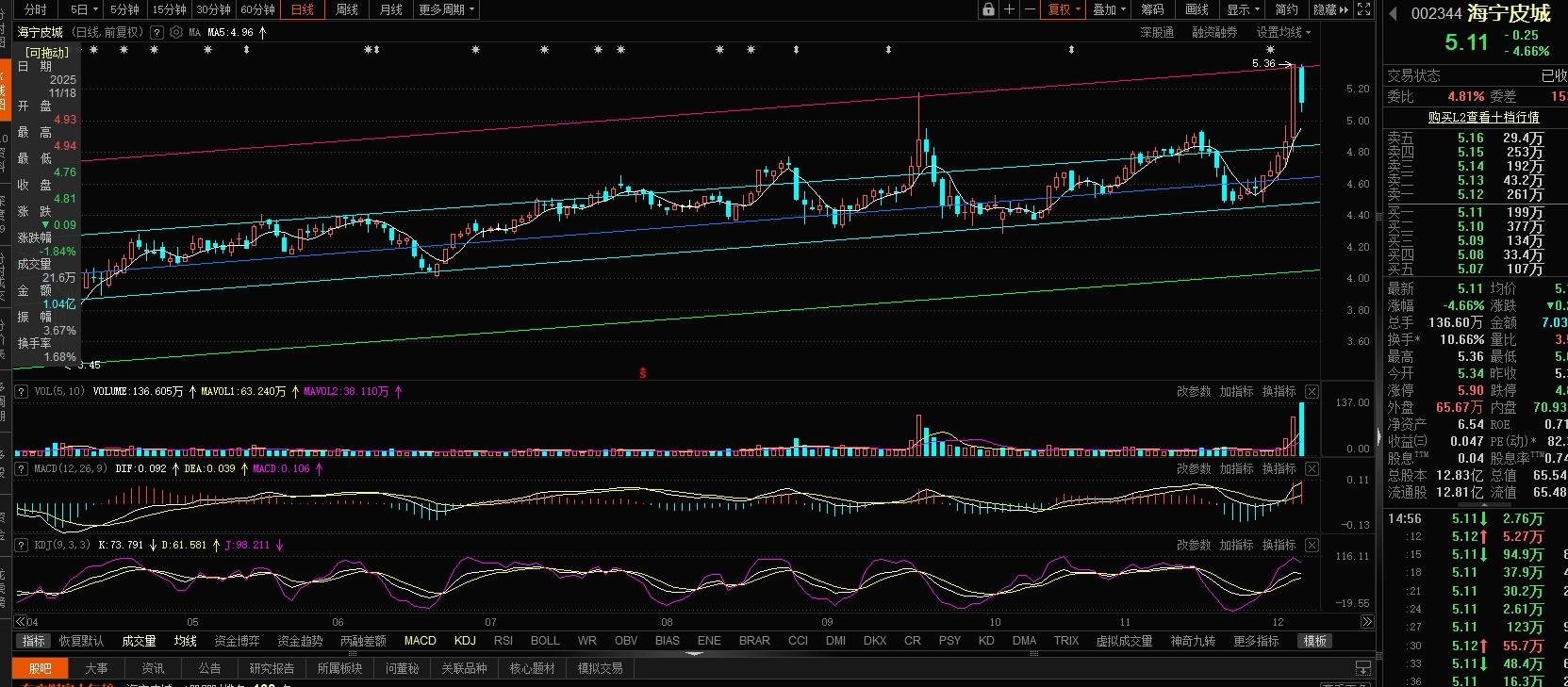Open the 复权 dropdown
Screen dimensions: 1568x687
[x=1065, y=9]
